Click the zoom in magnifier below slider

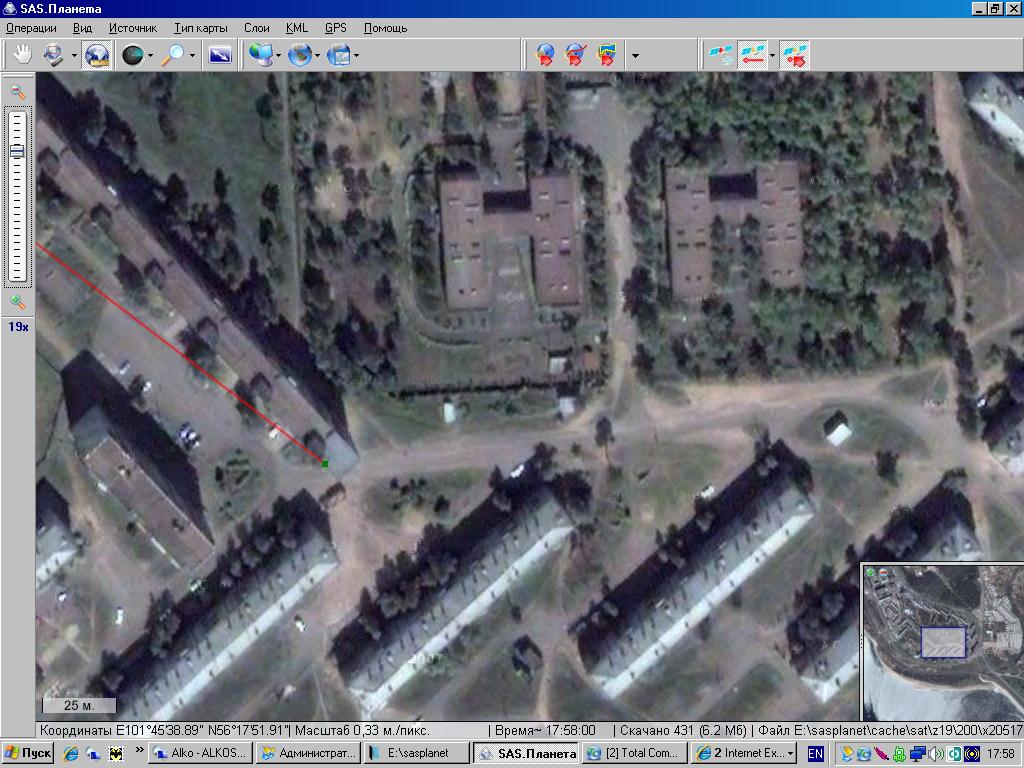click(17, 302)
